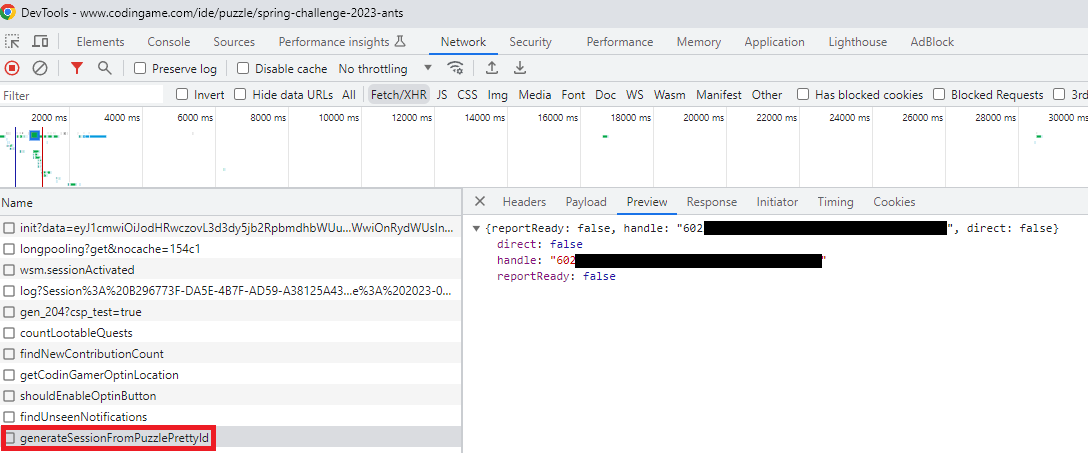Click the inspect element picker icon
This screenshot has height=453, width=1088.
pyautogui.click(x=13, y=42)
